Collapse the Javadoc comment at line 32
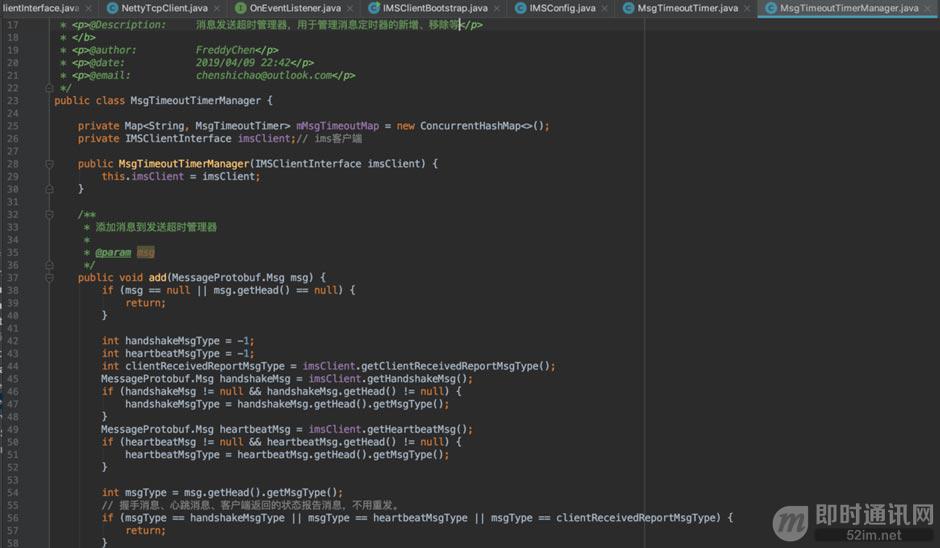This screenshot has width=940, height=548. pos(50,215)
